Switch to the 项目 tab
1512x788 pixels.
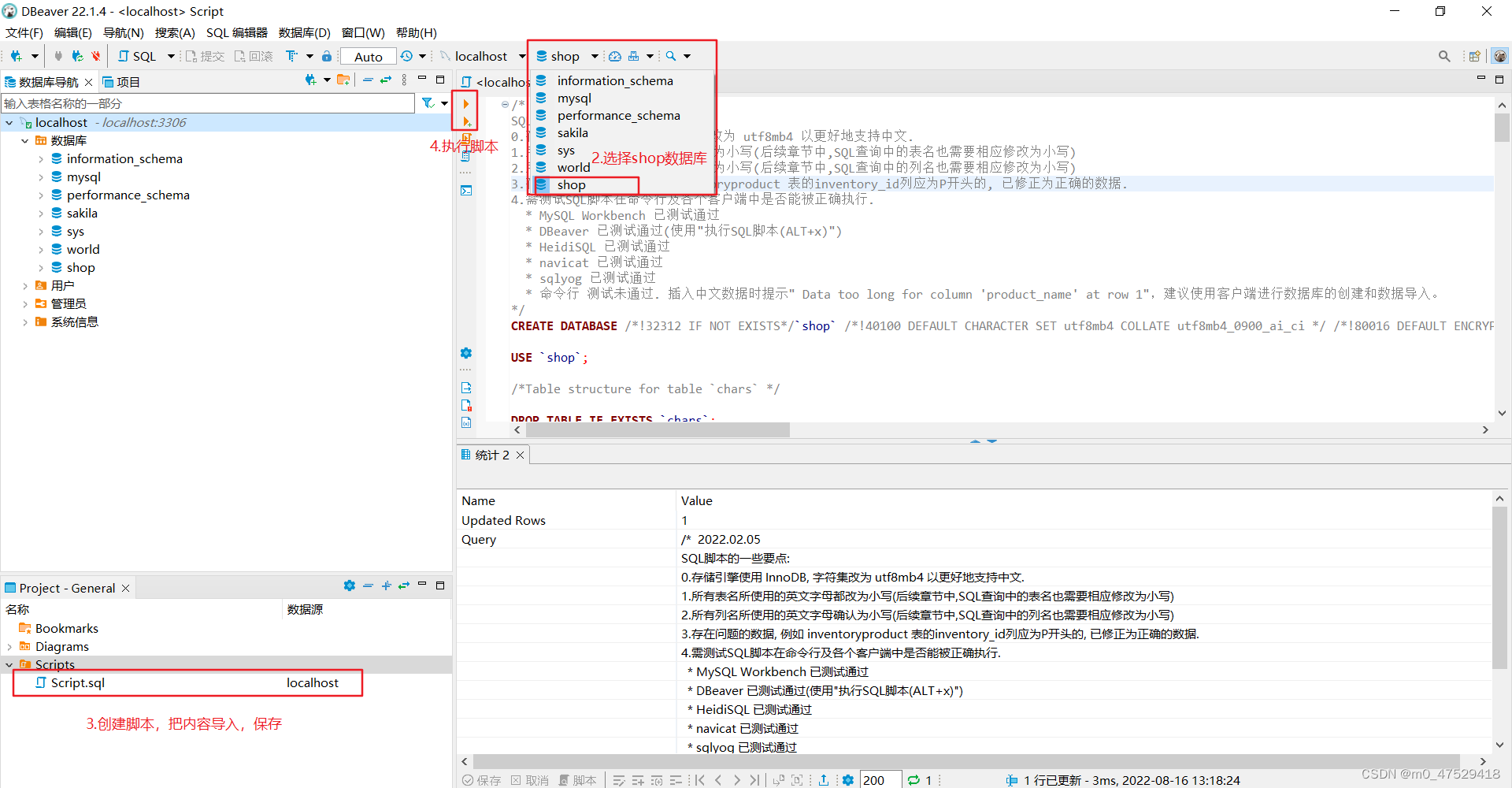[x=121, y=82]
